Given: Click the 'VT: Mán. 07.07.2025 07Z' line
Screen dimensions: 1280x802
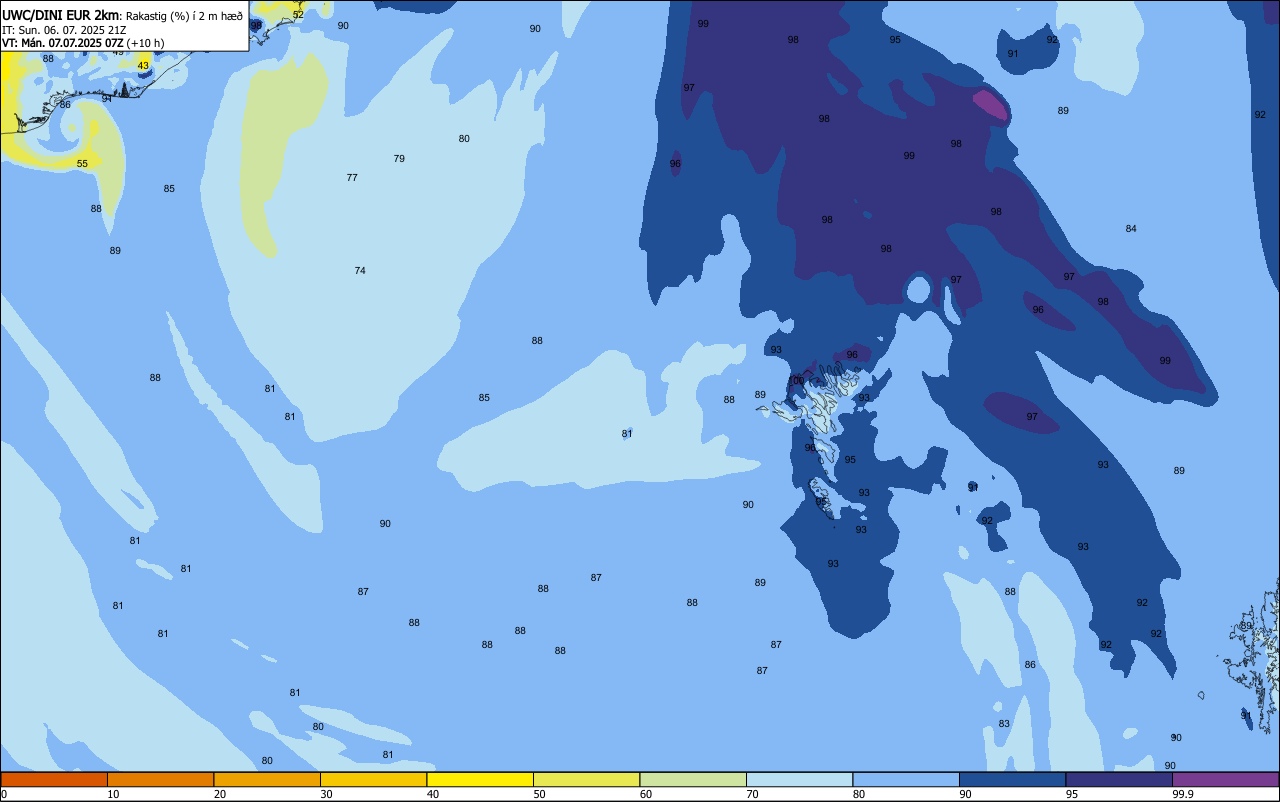Looking at the screenshot, I should click(x=62, y=43).
